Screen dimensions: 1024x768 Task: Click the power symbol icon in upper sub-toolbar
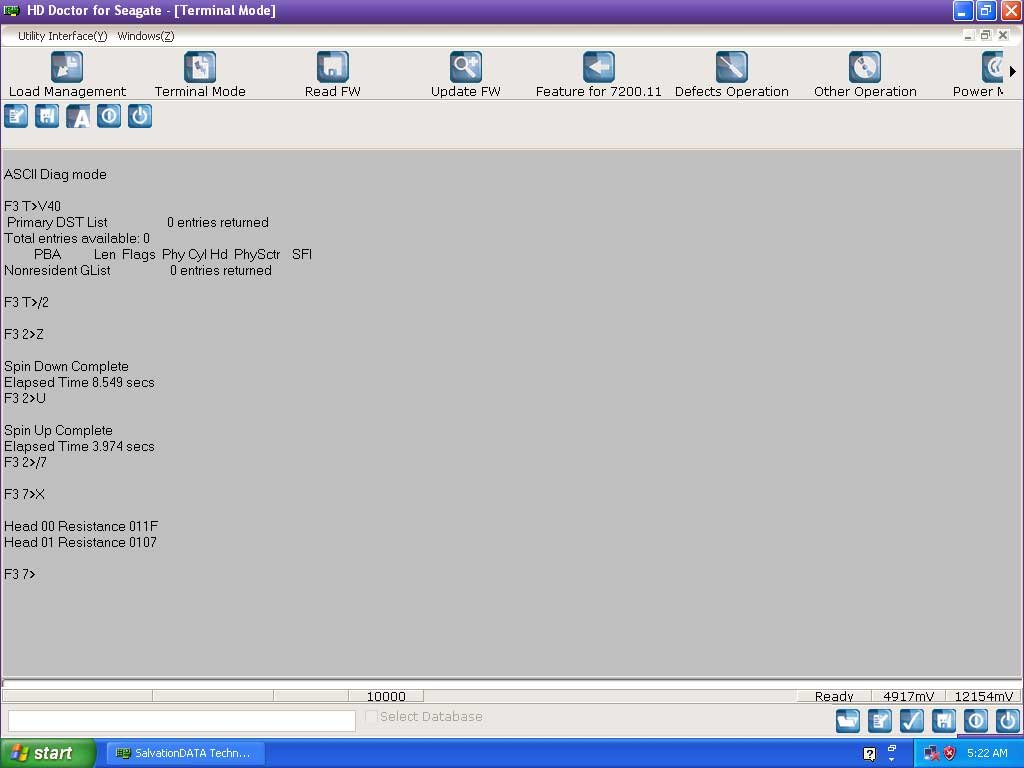[x=140, y=116]
